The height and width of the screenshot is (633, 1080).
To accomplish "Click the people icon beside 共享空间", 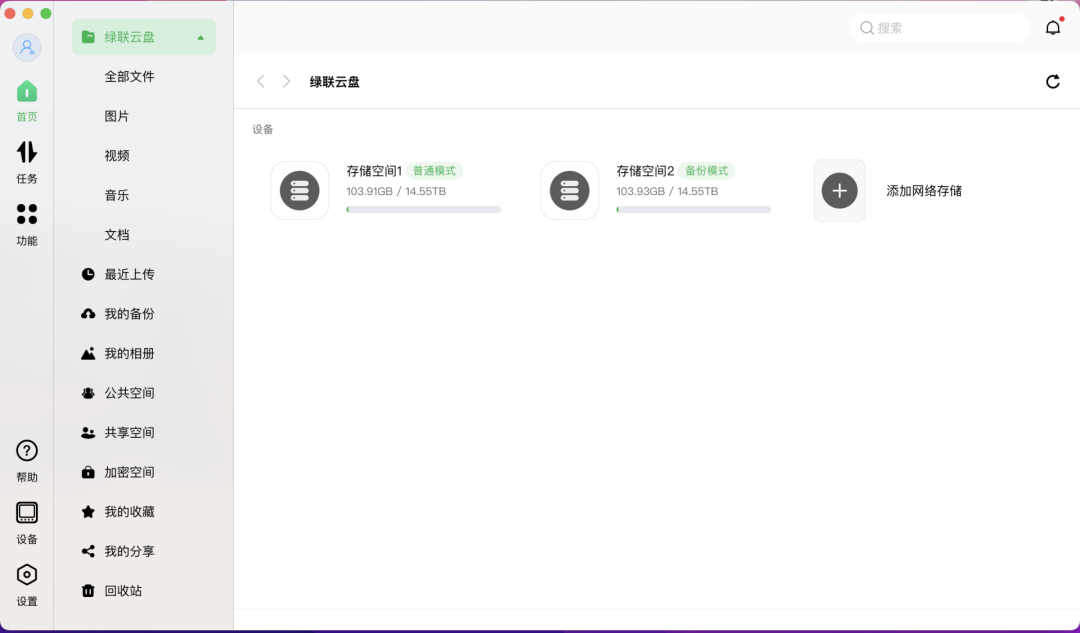I will click(88, 433).
